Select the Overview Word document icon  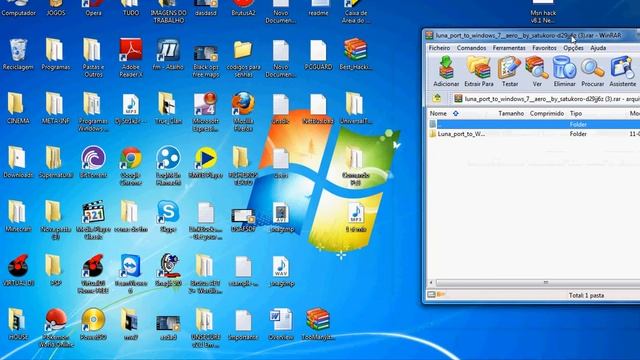281,325
